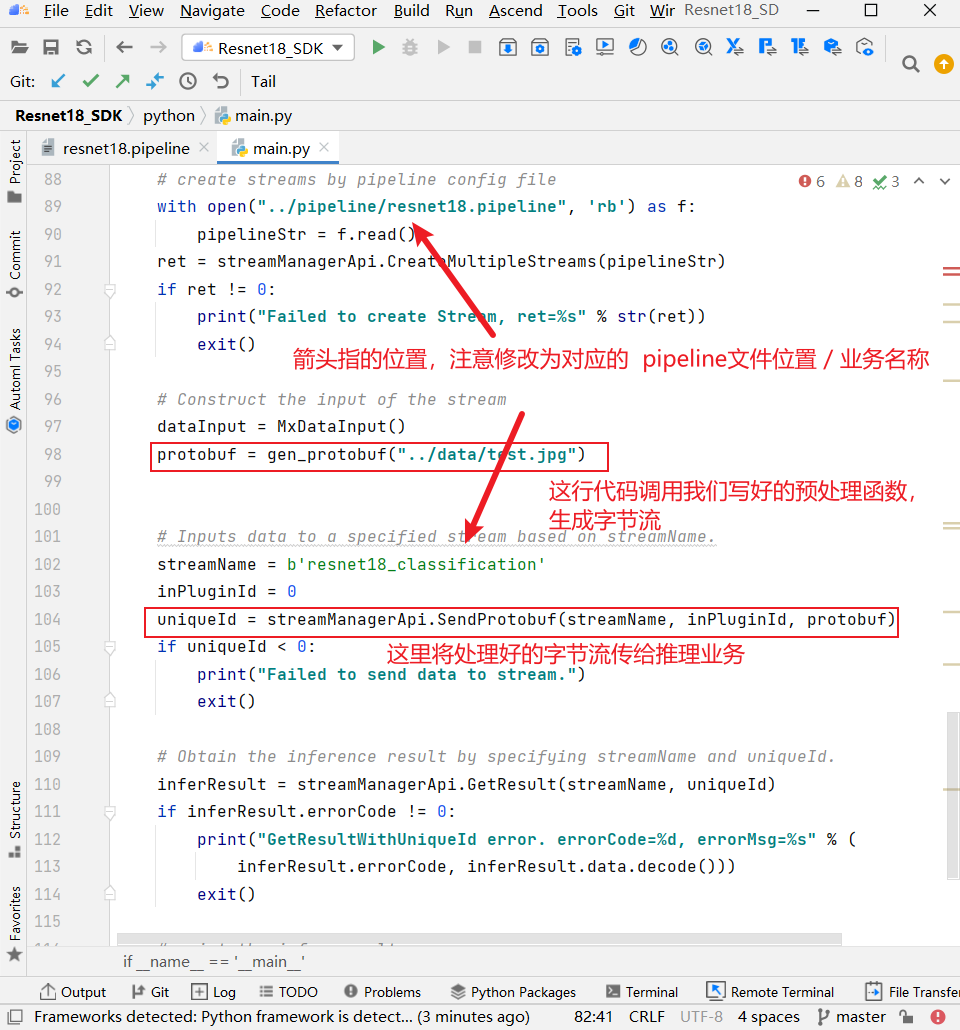Click the Tail toolbar button
Viewport: 960px width, 1030px height.
(x=263, y=81)
